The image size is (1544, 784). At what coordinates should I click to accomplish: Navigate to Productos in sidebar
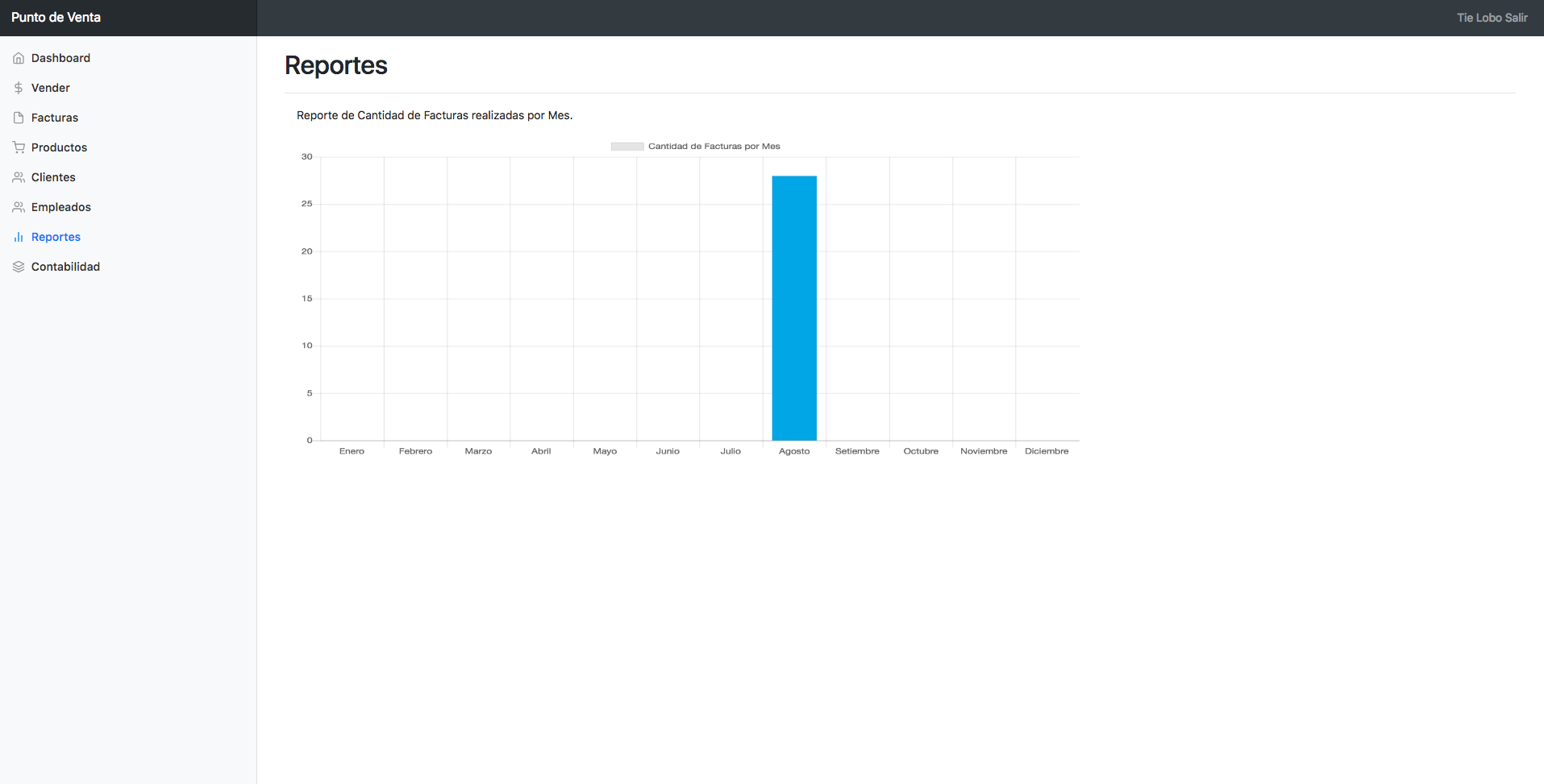[x=59, y=147]
